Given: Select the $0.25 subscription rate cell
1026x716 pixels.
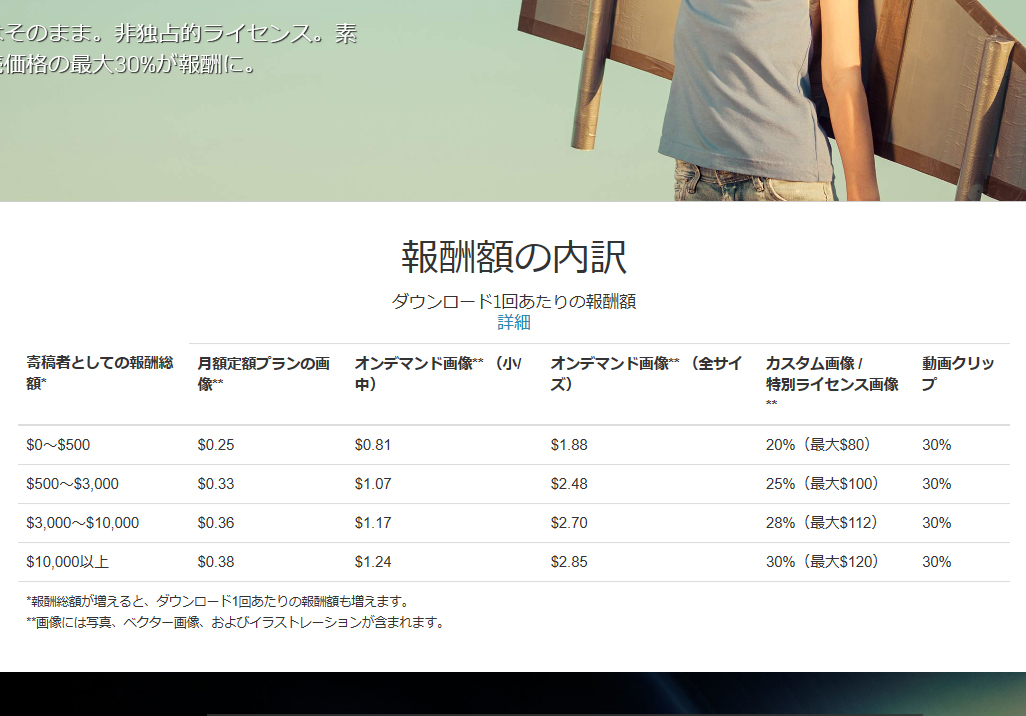Looking at the screenshot, I should pyautogui.click(x=210, y=445).
